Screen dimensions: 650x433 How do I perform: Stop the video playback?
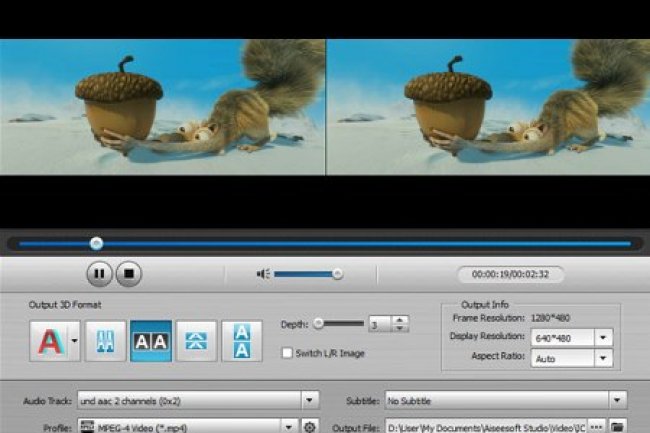click(129, 274)
